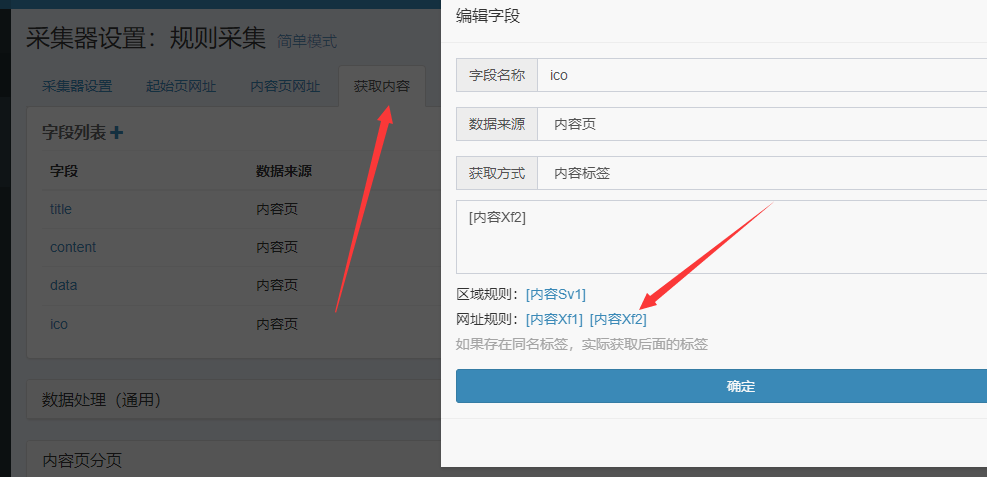Insert the [内容Xf2] URL rule tag
The height and width of the screenshot is (477, 987).
[618, 319]
